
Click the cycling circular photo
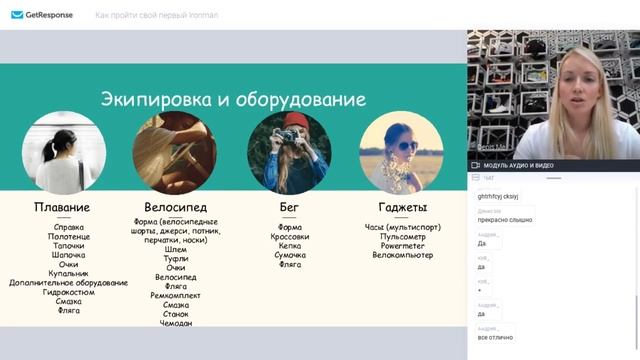coord(175,153)
